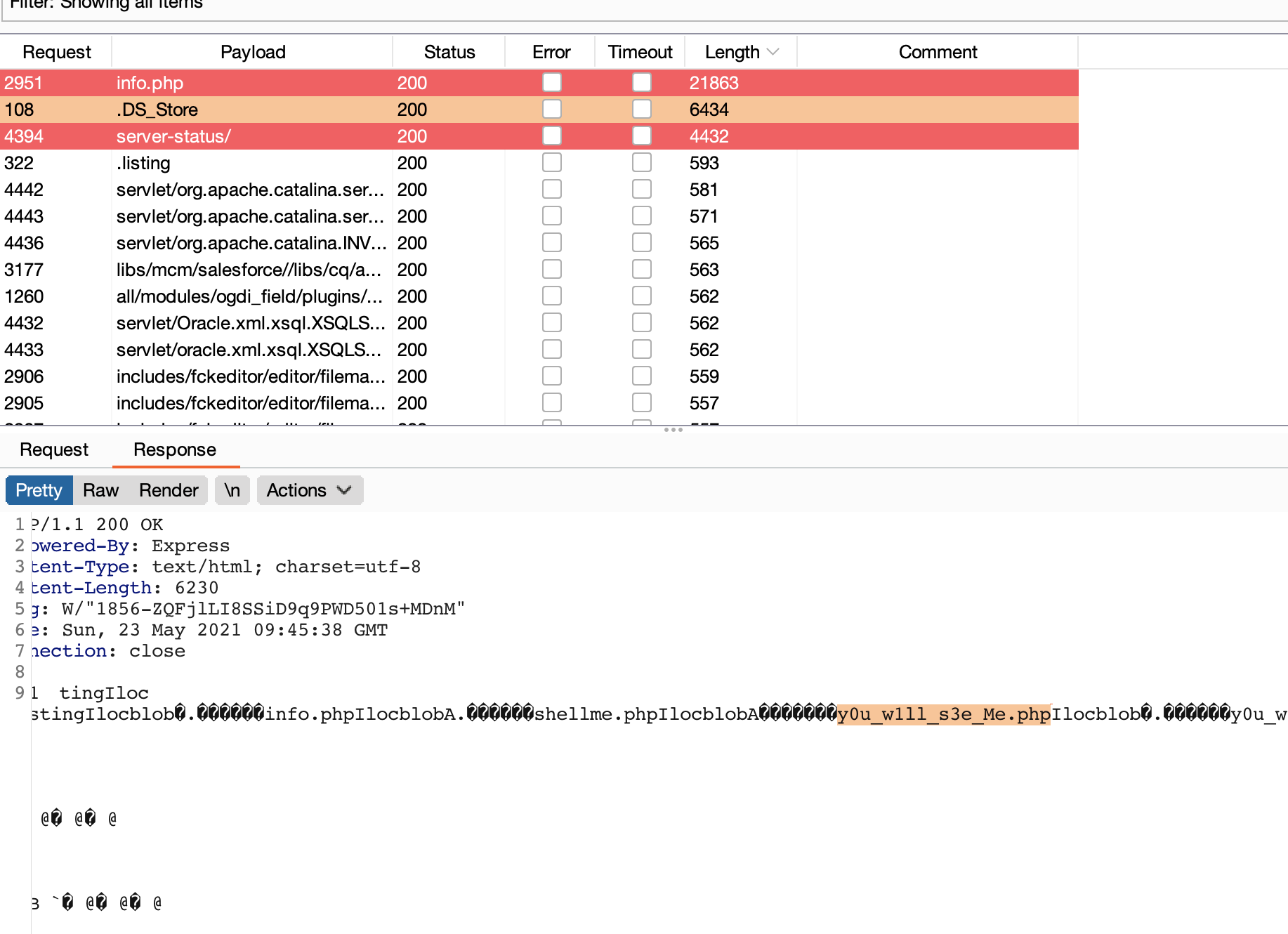The height and width of the screenshot is (934, 1288).
Task: Select the .DS_Store payload row
Action: [x=539, y=110]
